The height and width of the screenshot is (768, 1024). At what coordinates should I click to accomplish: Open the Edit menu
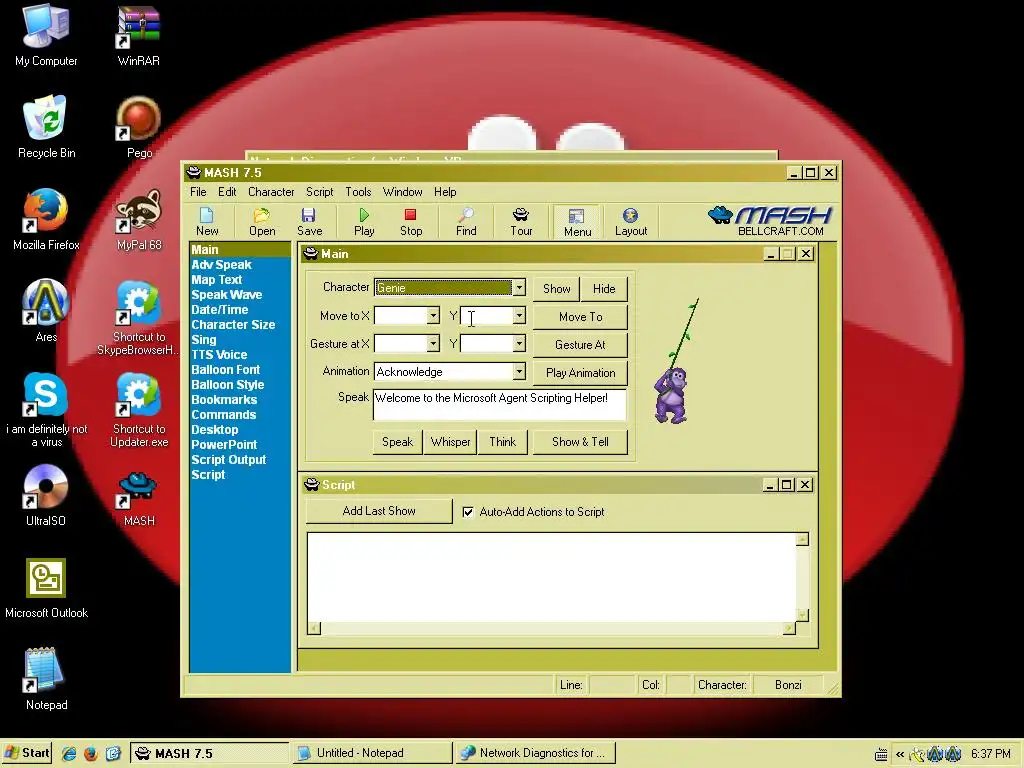[x=227, y=192]
